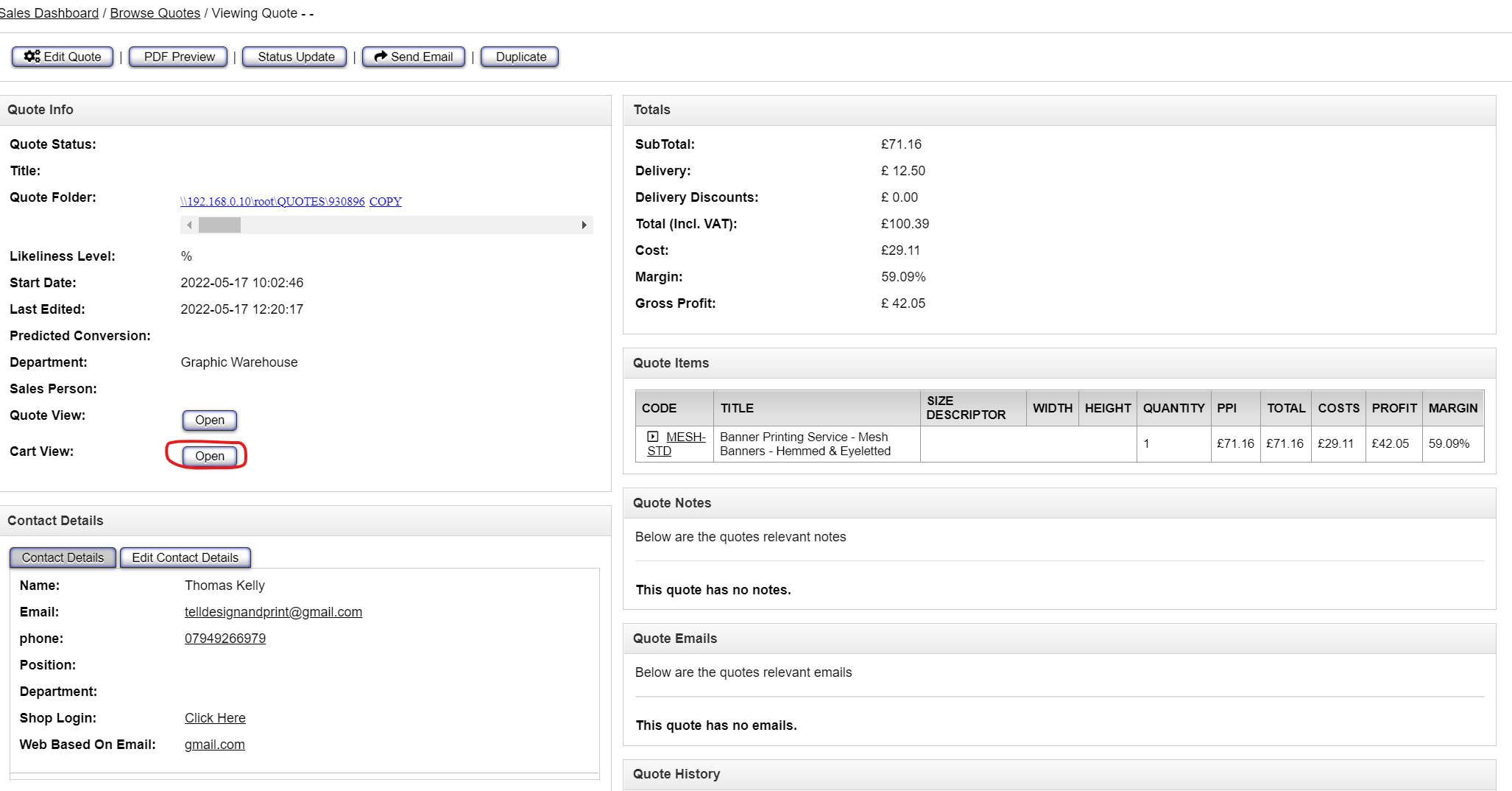
Task: Select the contact name Thomas Kelly
Action: coord(225,586)
